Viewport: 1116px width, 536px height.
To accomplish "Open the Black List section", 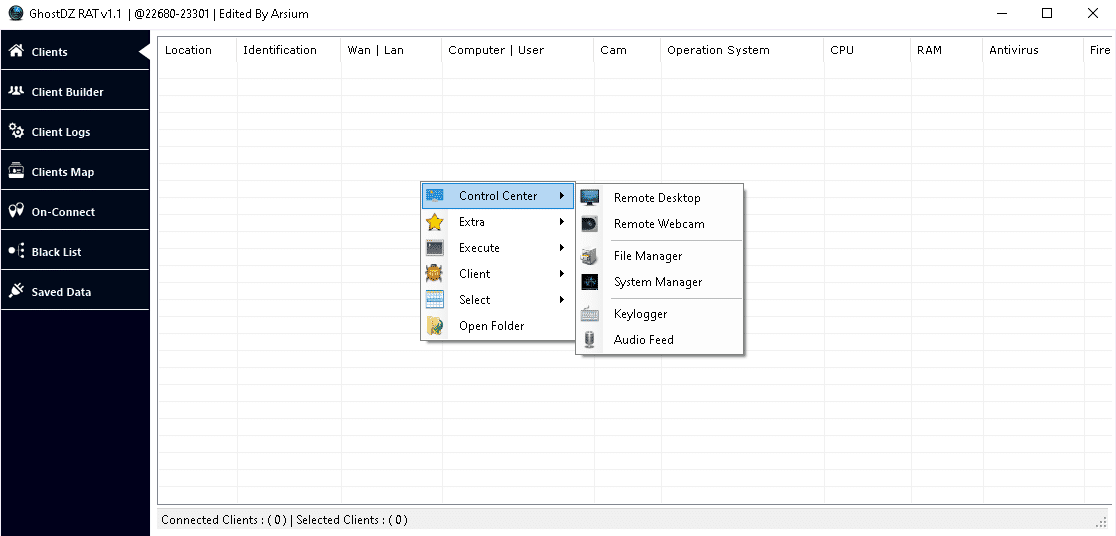I will (x=75, y=251).
